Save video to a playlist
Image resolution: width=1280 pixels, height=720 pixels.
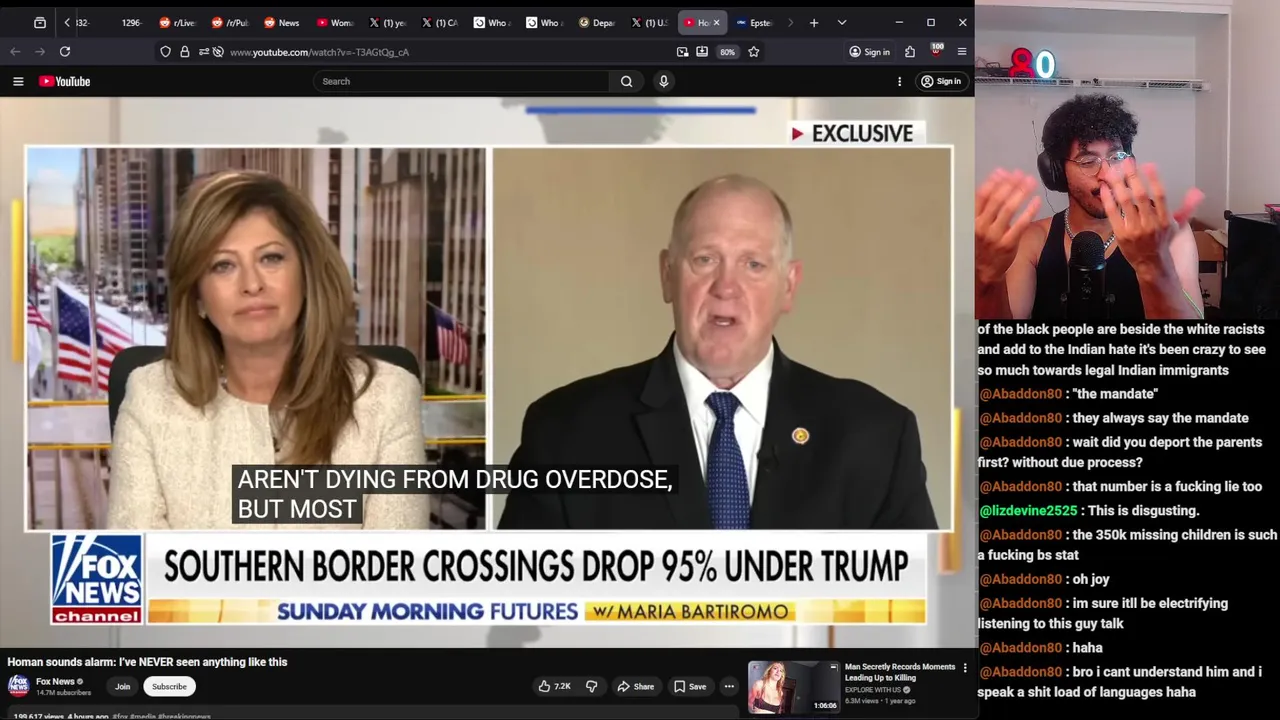click(690, 686)
